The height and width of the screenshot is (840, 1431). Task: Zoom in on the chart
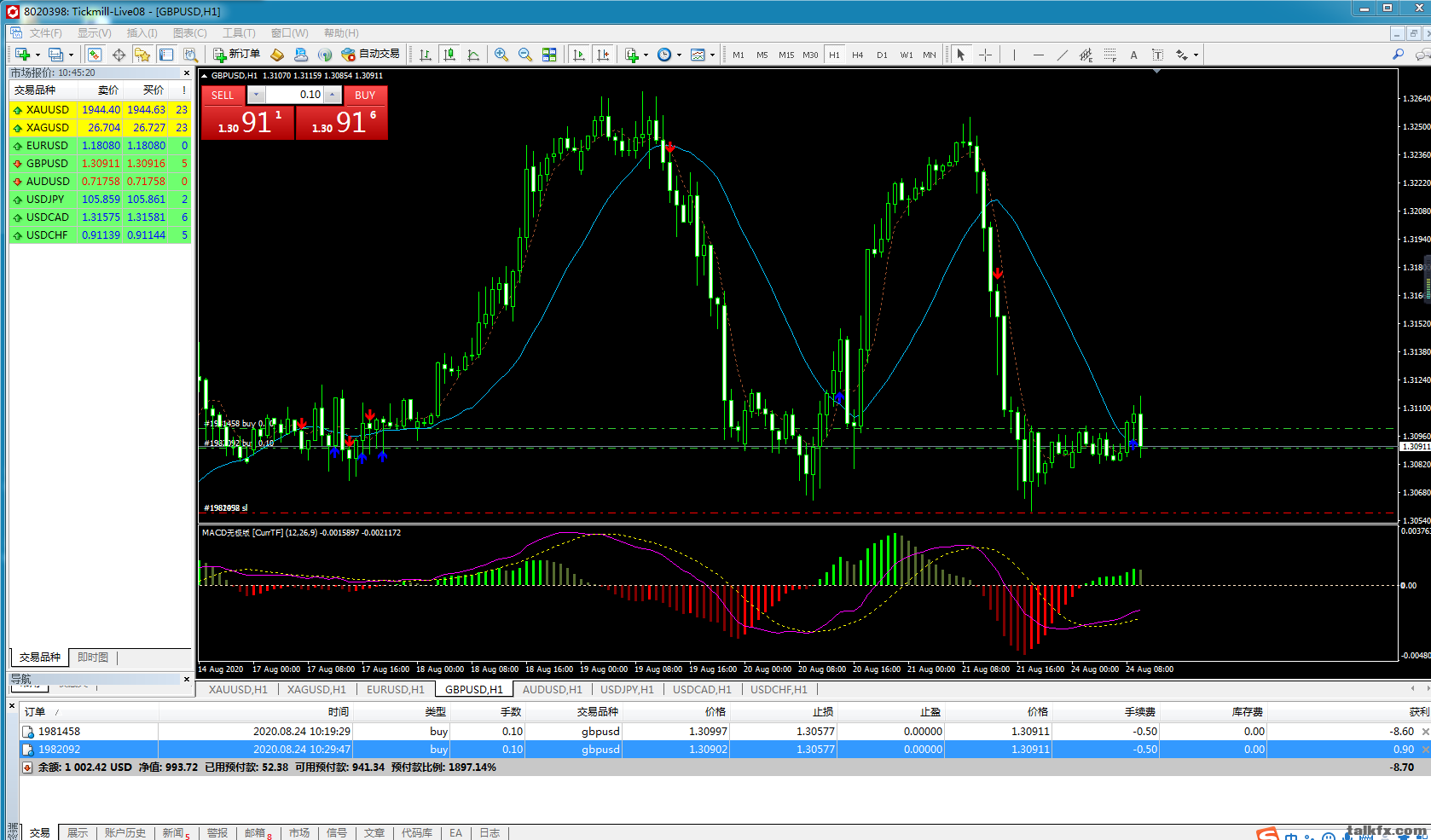click(501, 55)
